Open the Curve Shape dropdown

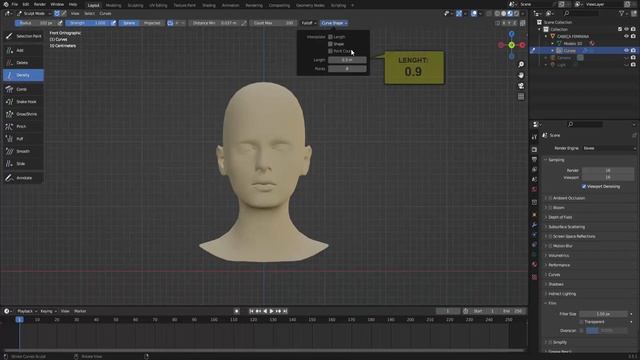(x=334, y=23)
